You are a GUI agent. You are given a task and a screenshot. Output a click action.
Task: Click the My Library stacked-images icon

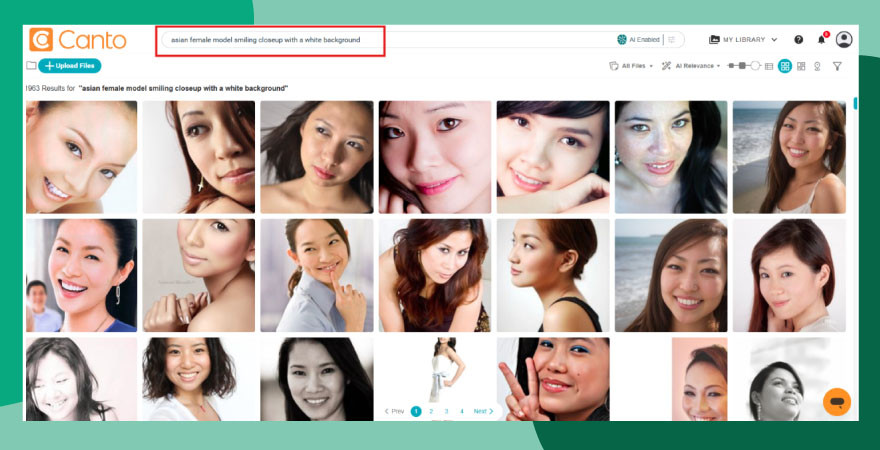714,40
